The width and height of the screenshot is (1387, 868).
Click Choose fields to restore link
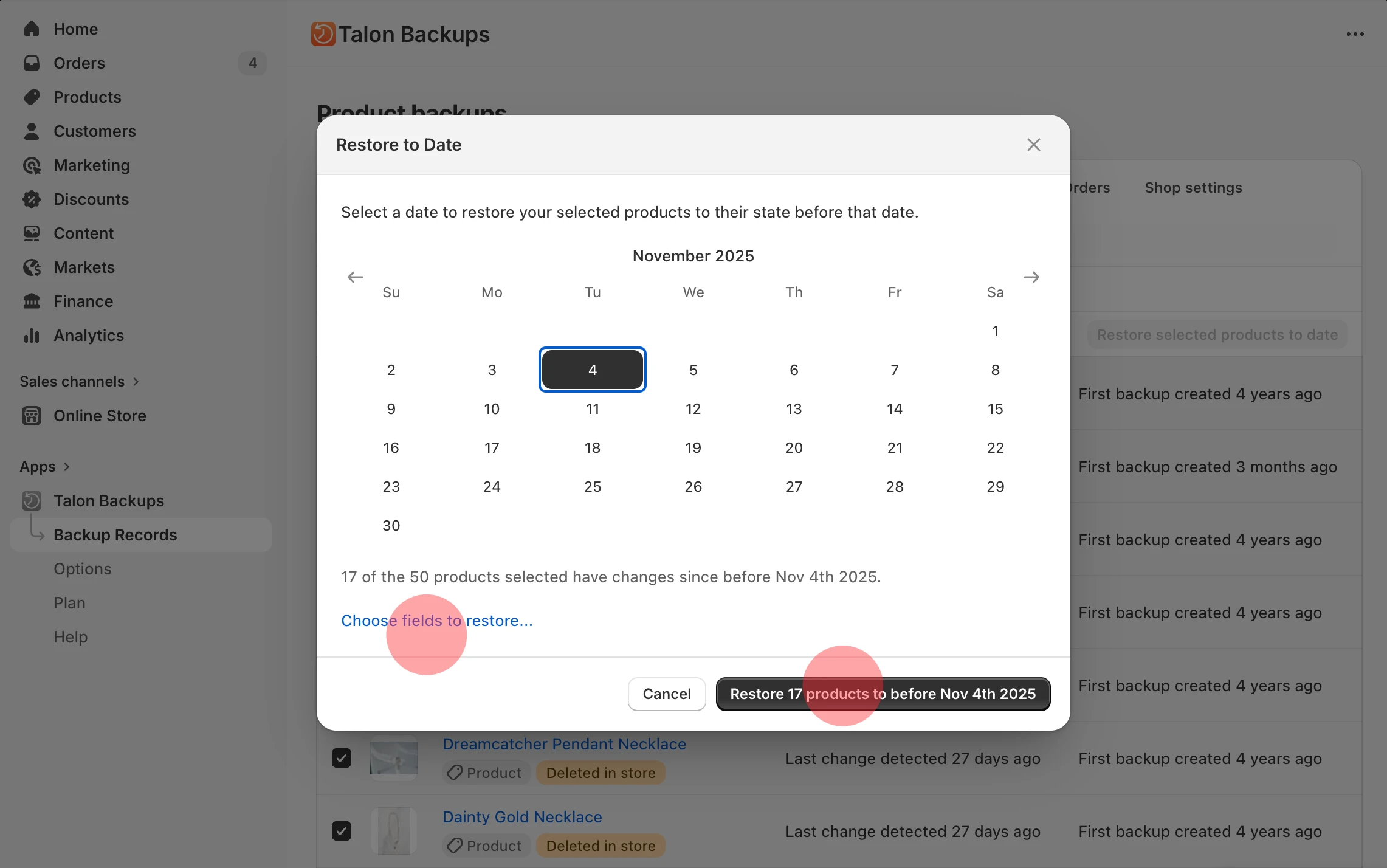click(x=436, y=620)
